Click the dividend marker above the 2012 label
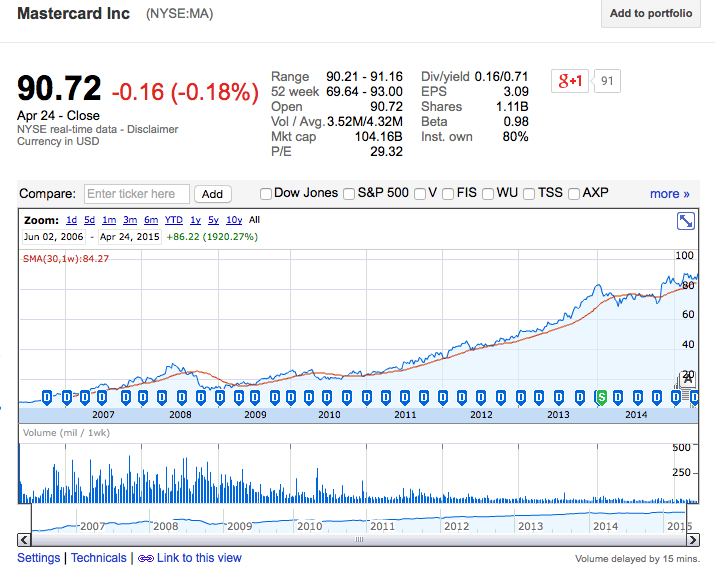This screenshot has width=715, height=581. click(x=481, y=398)
